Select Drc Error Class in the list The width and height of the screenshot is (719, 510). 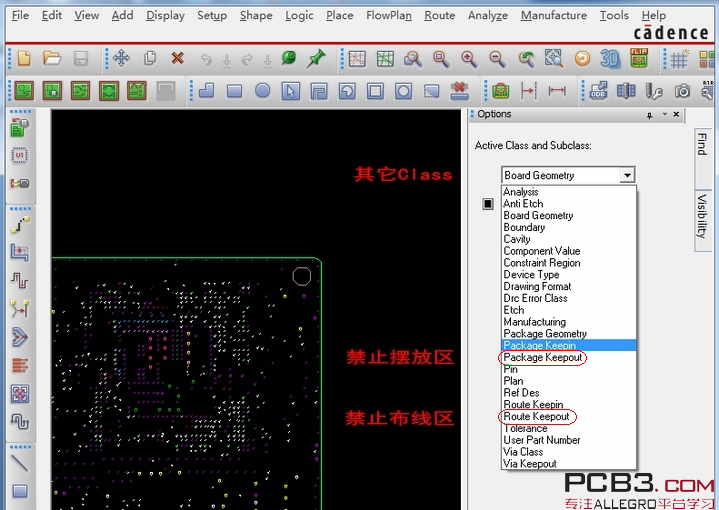[569, 298]
